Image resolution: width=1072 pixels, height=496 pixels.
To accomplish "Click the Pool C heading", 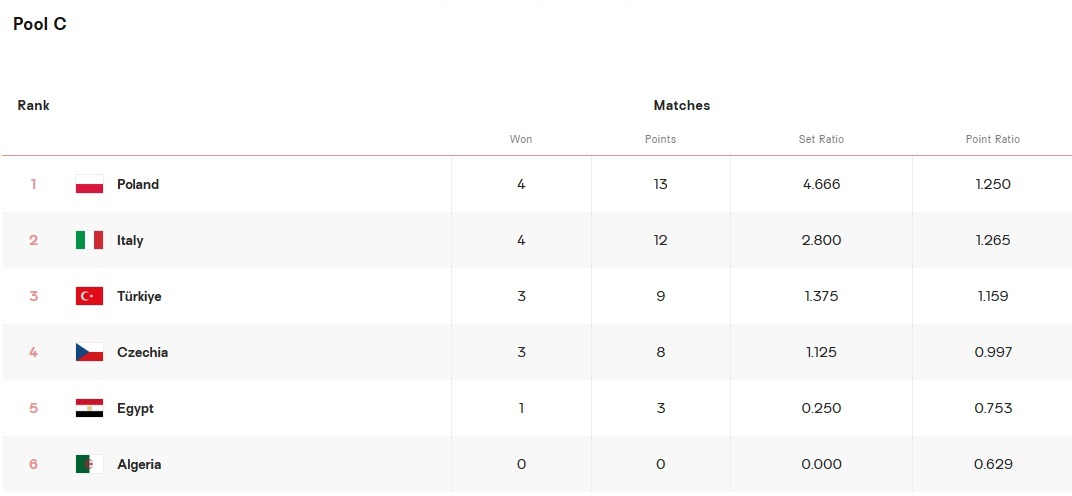I will pyautogui.click(x=40, y=24).
